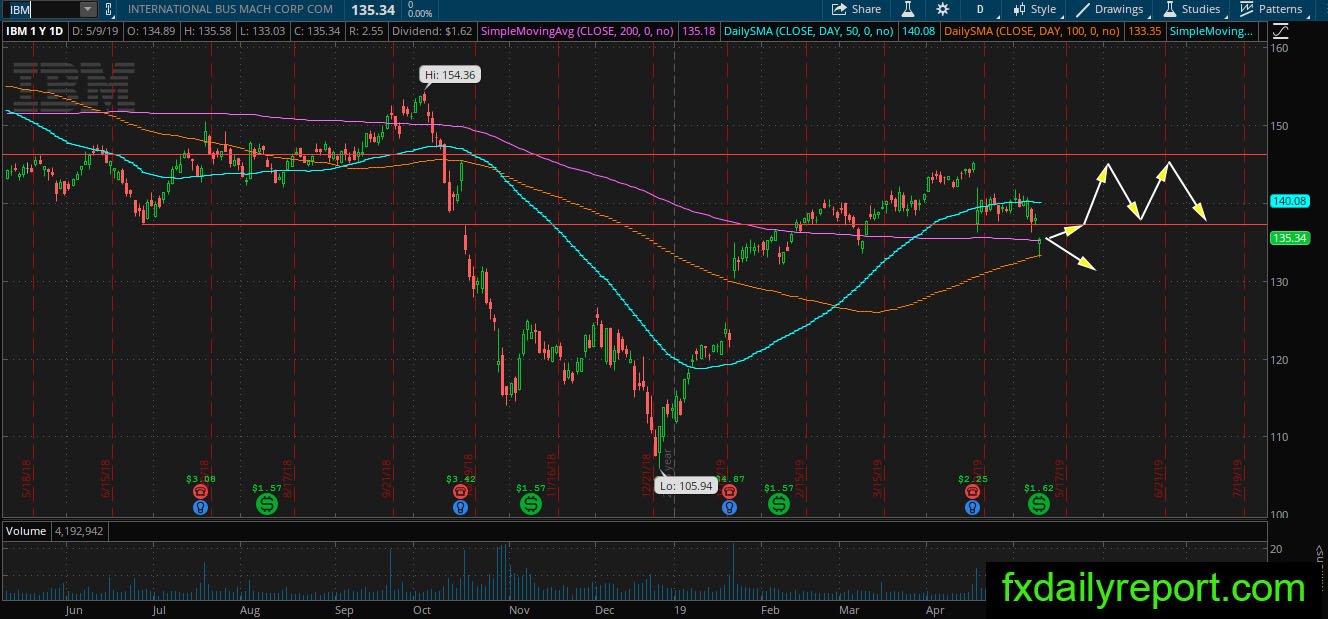Click the $3.08 earnings phone icon
The height and width of the screenshot is (619, 1328).
click(201, 492)
